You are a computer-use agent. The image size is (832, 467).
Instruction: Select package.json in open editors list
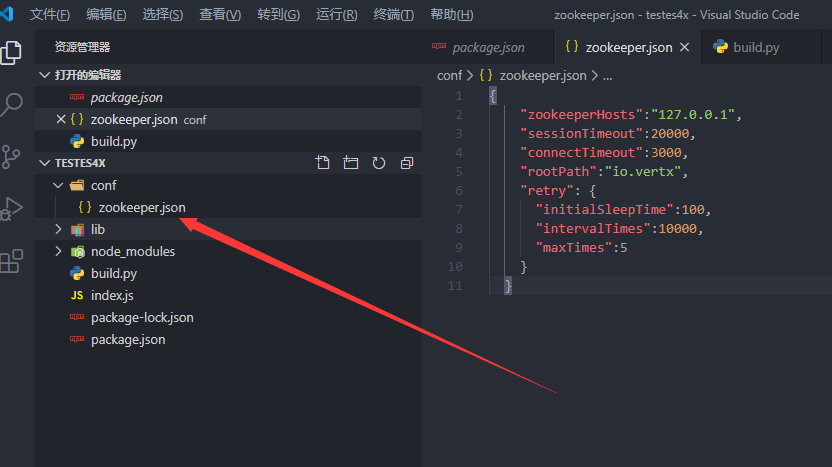click(x=228, y=98)
